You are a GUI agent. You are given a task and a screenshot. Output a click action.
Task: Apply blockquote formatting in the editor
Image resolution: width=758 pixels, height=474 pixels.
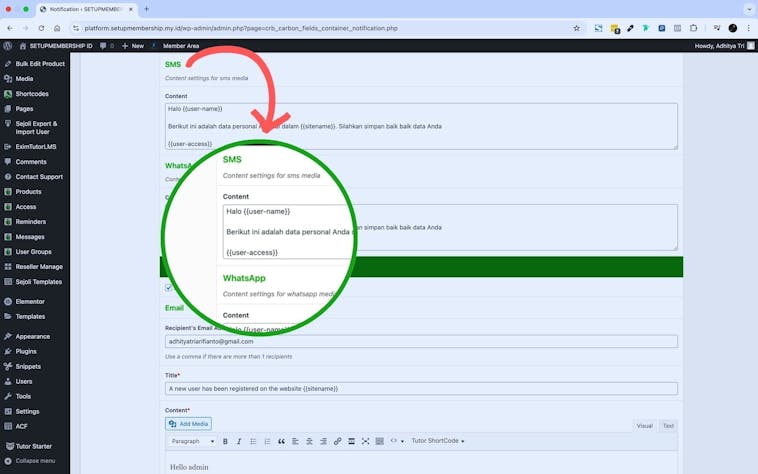pyautogui.click(x=281, y=441)
